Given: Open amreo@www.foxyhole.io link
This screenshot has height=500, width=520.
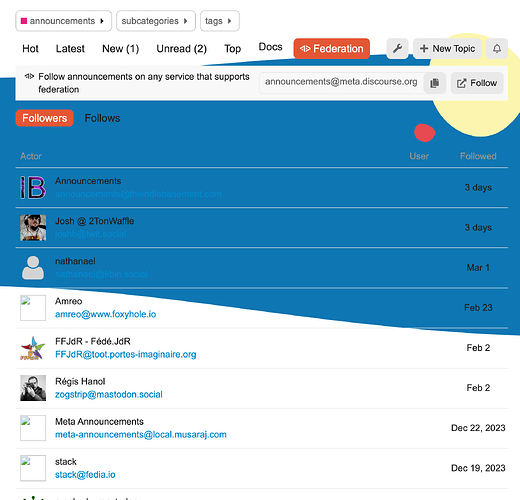Looking at the screenshot, I should pyautogui.click(x=106, y=314).
